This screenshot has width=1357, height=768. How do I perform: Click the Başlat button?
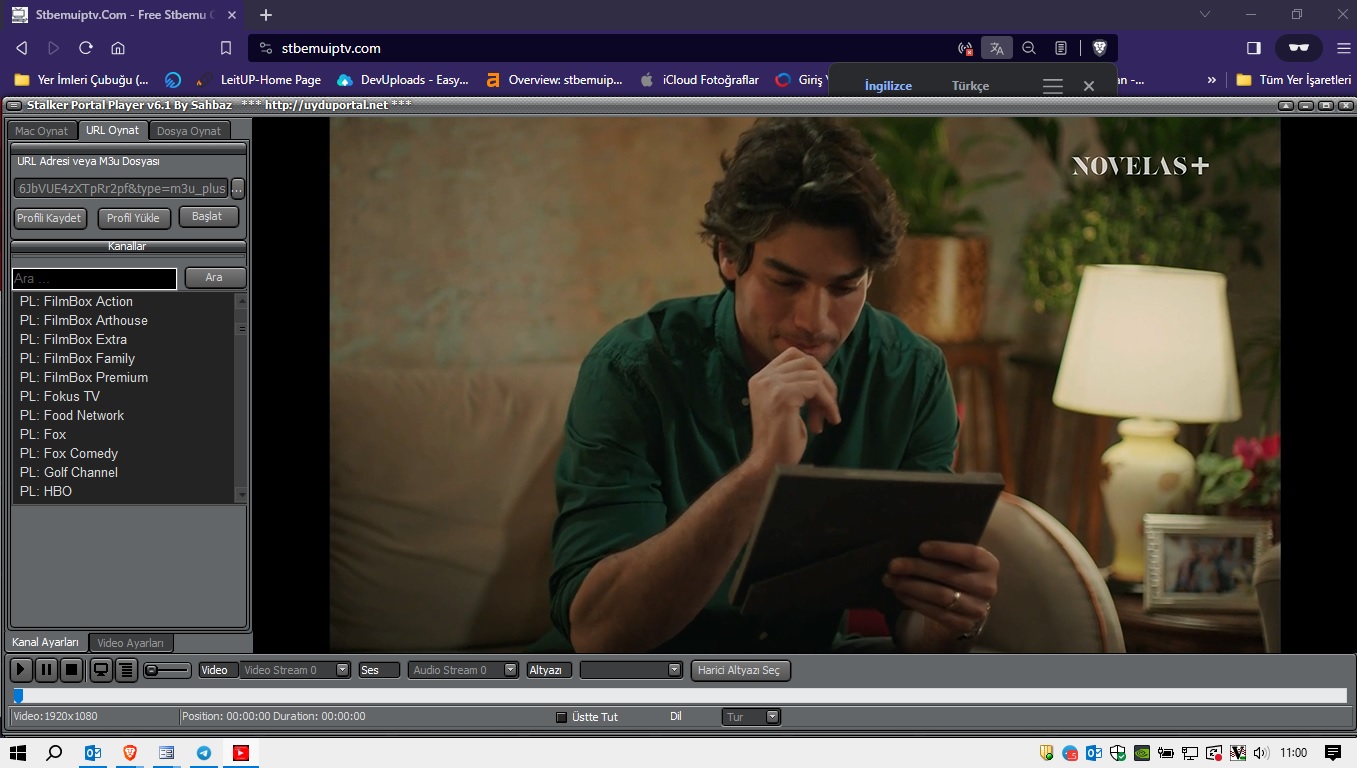pyautogui.click(x=208, y=217)
